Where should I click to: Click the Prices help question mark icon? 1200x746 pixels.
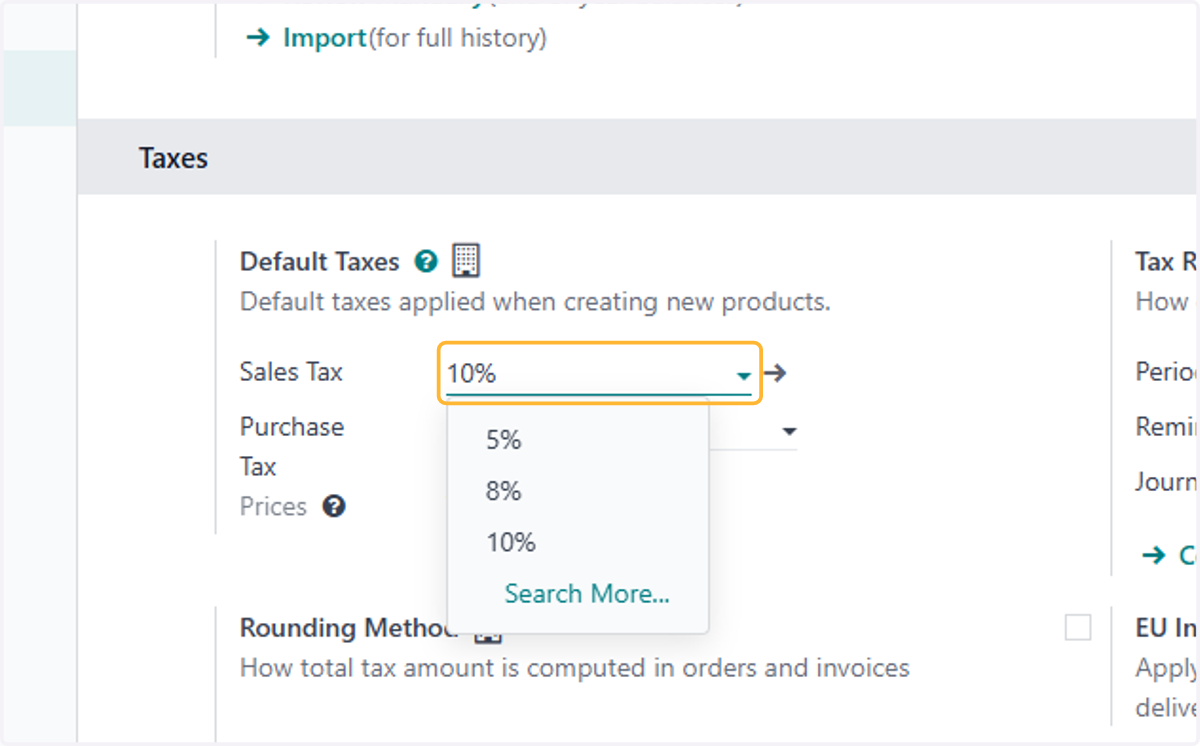[x=334, y=506]
